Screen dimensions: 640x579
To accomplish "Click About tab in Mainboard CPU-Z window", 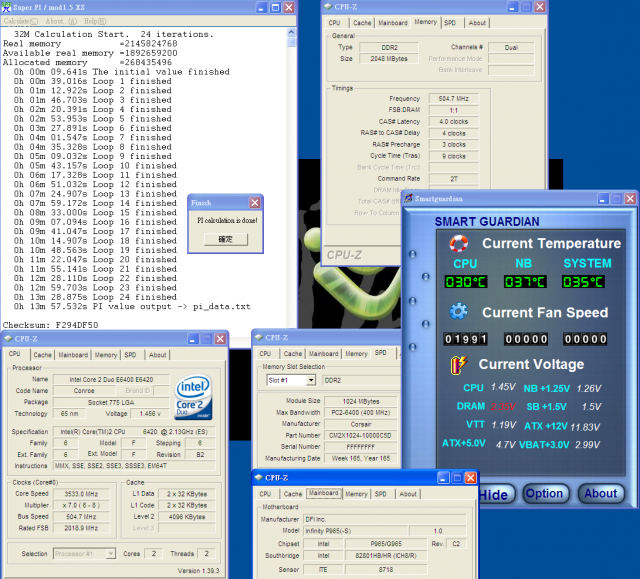I will [408, 494].
